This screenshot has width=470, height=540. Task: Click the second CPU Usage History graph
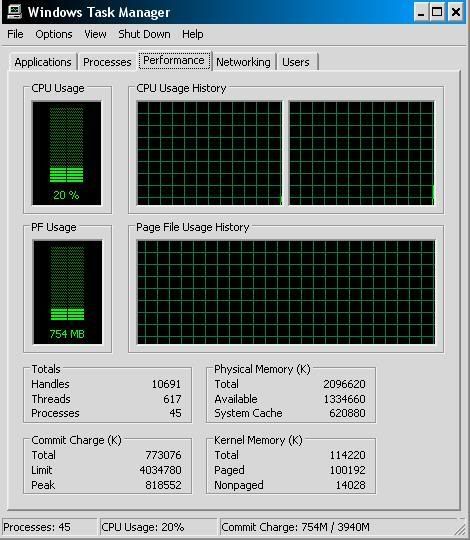pyautogui.click(x=362, y=153)
